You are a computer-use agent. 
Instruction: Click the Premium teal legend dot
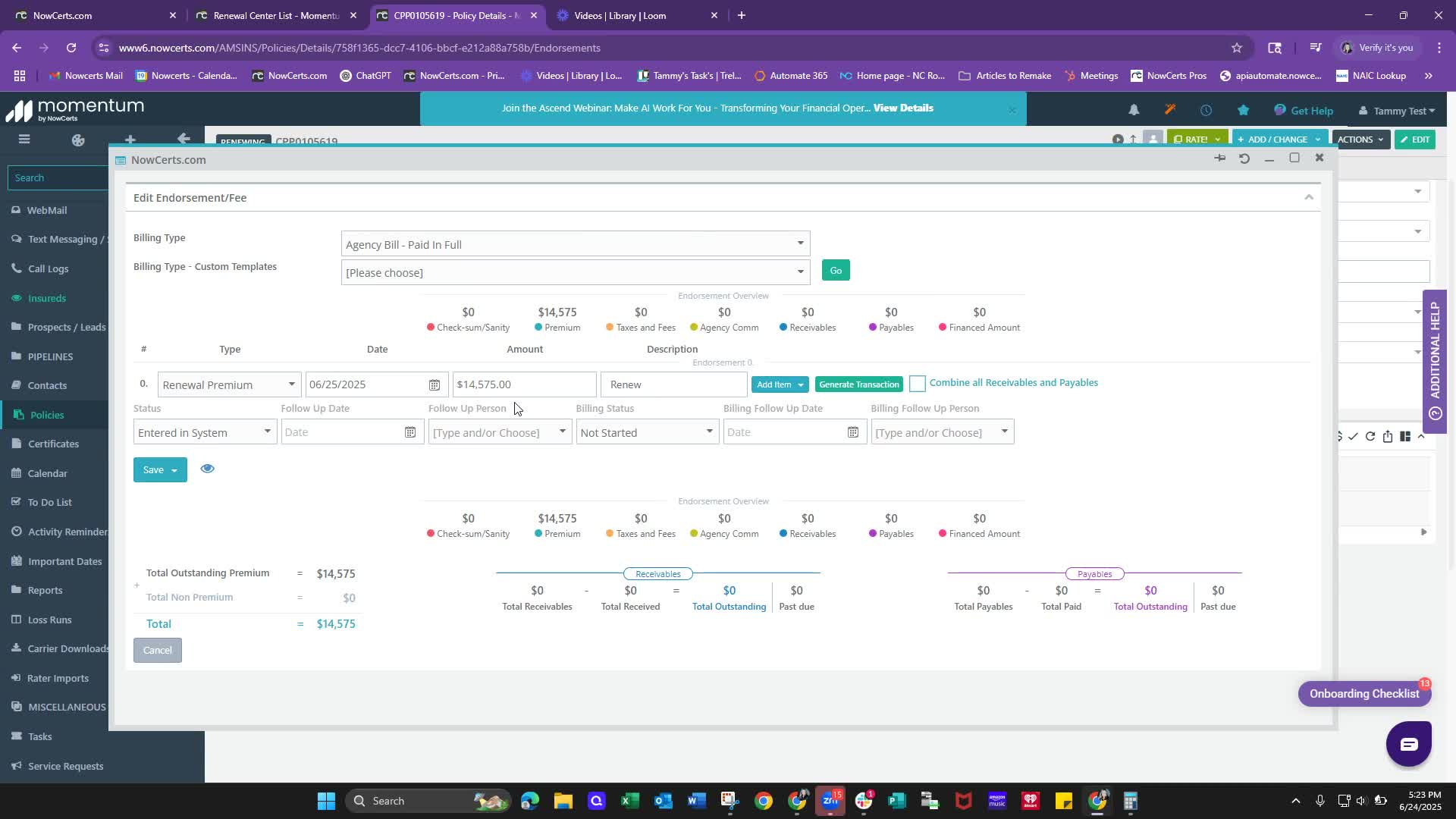pos(538,328)
